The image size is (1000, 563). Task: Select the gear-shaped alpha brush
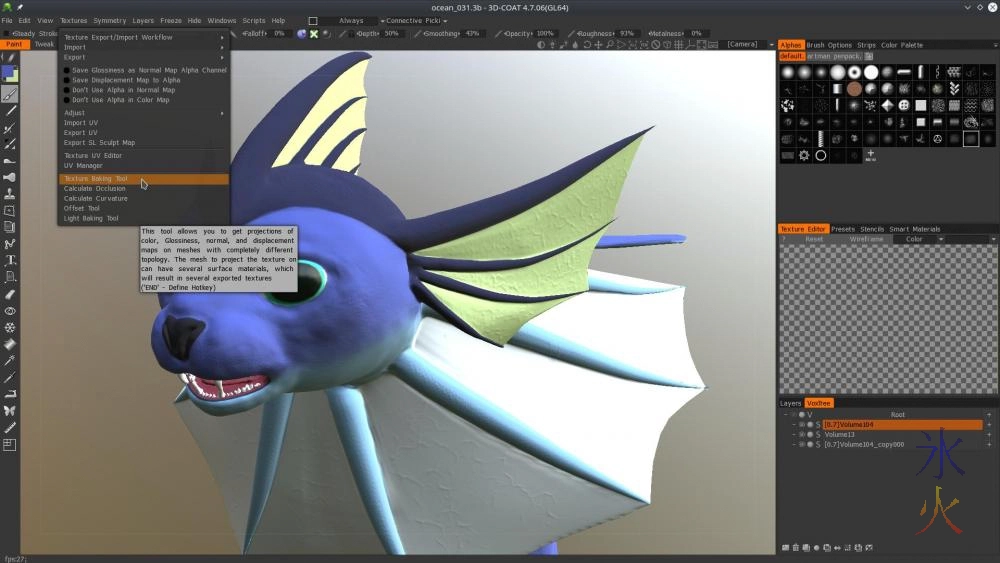(804, 156)
